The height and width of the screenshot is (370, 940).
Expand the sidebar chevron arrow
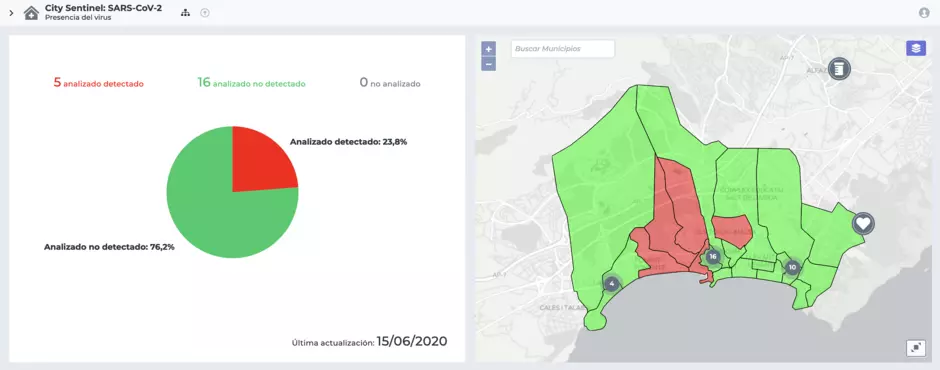(x=11, y=13)
